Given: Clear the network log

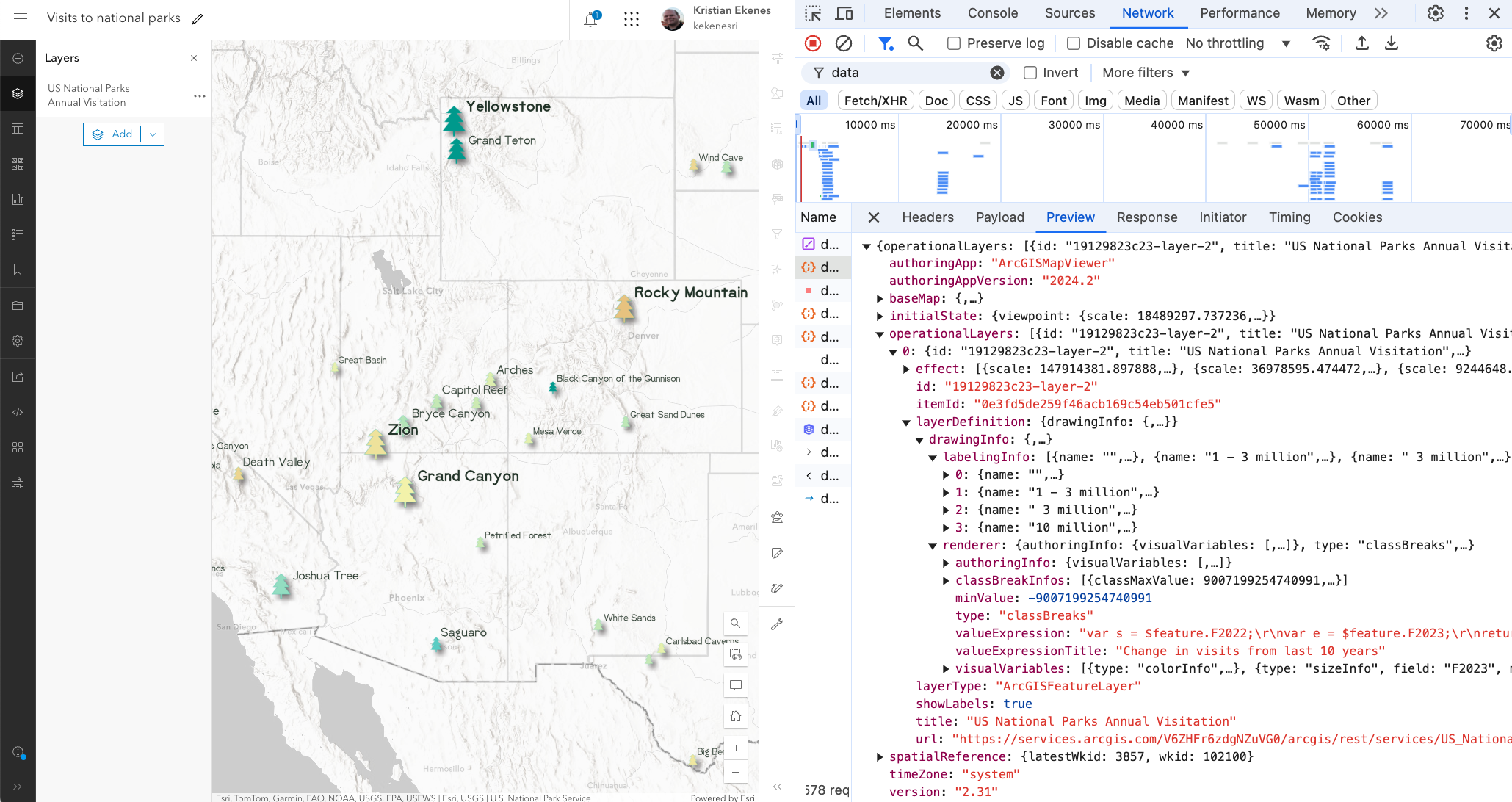Looking at the screenshot, I should [844, 43].
